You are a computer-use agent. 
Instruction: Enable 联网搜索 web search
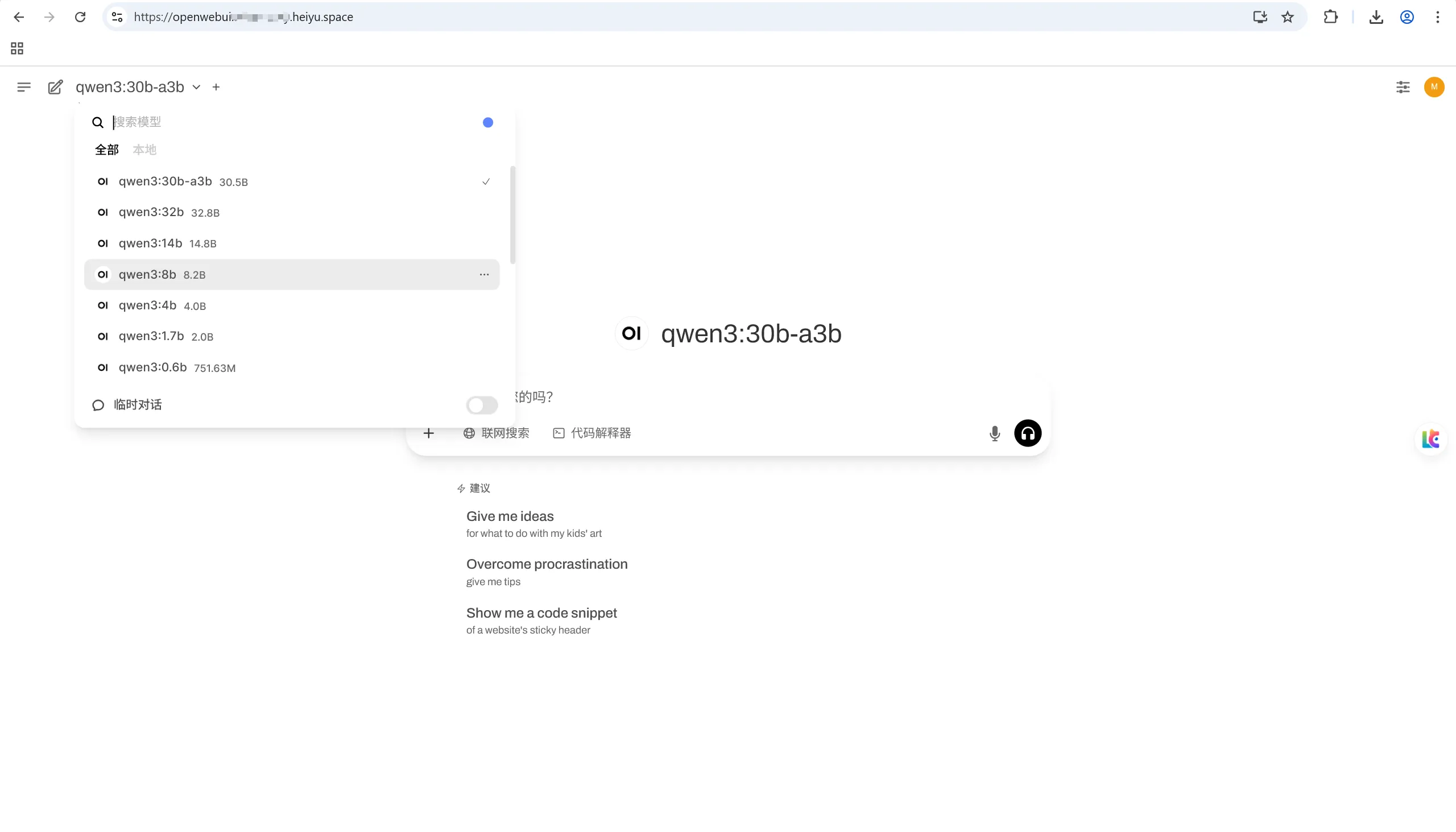pyautogui.click(x=496, y=433)
